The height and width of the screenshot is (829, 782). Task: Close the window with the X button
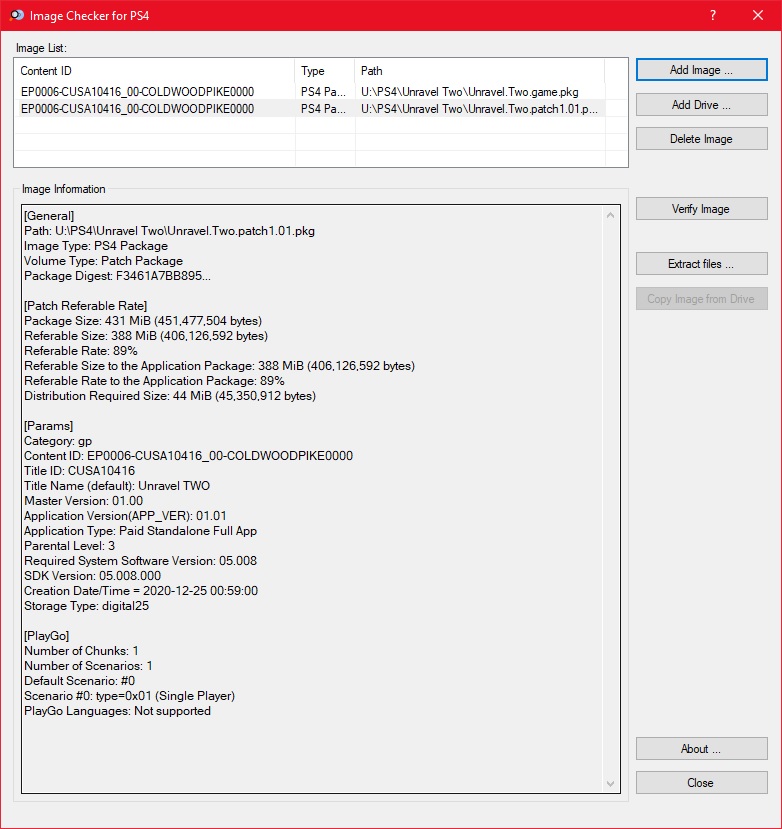tap(758, 15)
